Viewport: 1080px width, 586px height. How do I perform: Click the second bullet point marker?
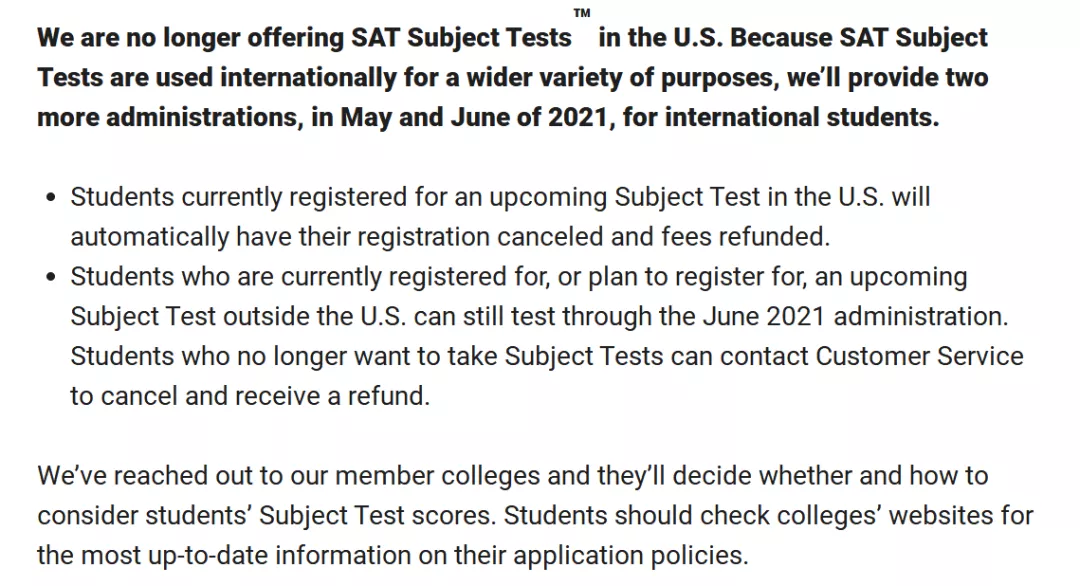tap(50, 278)
